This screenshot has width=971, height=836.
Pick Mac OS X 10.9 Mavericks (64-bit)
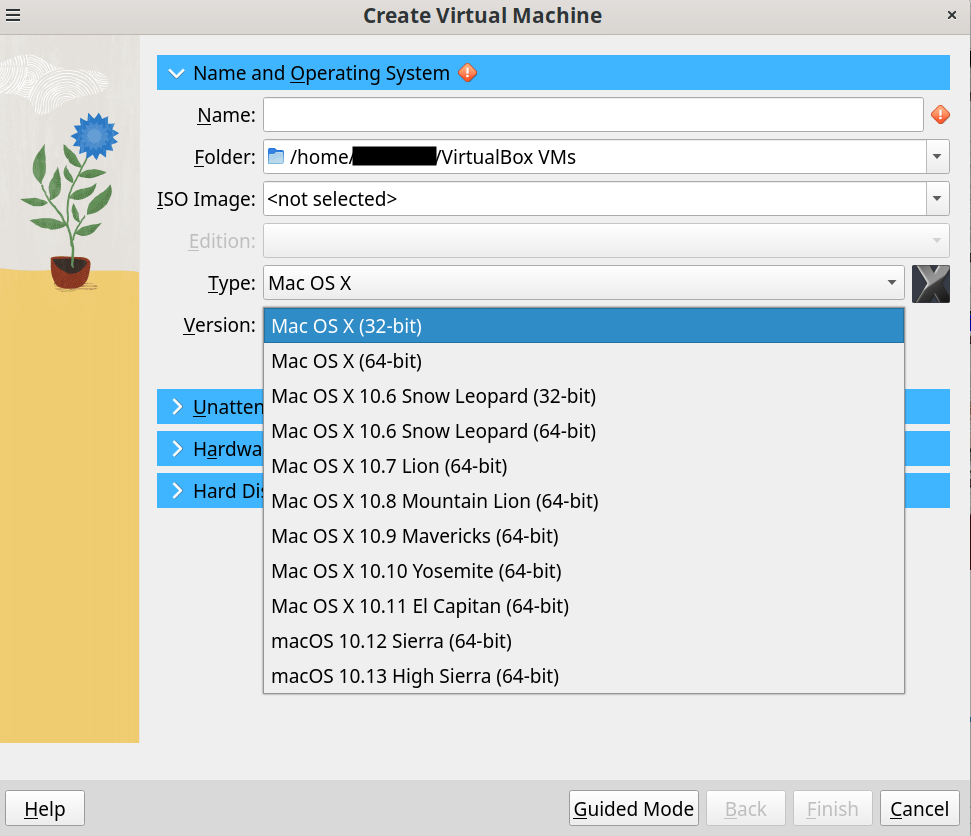click(x=583, y=536)
